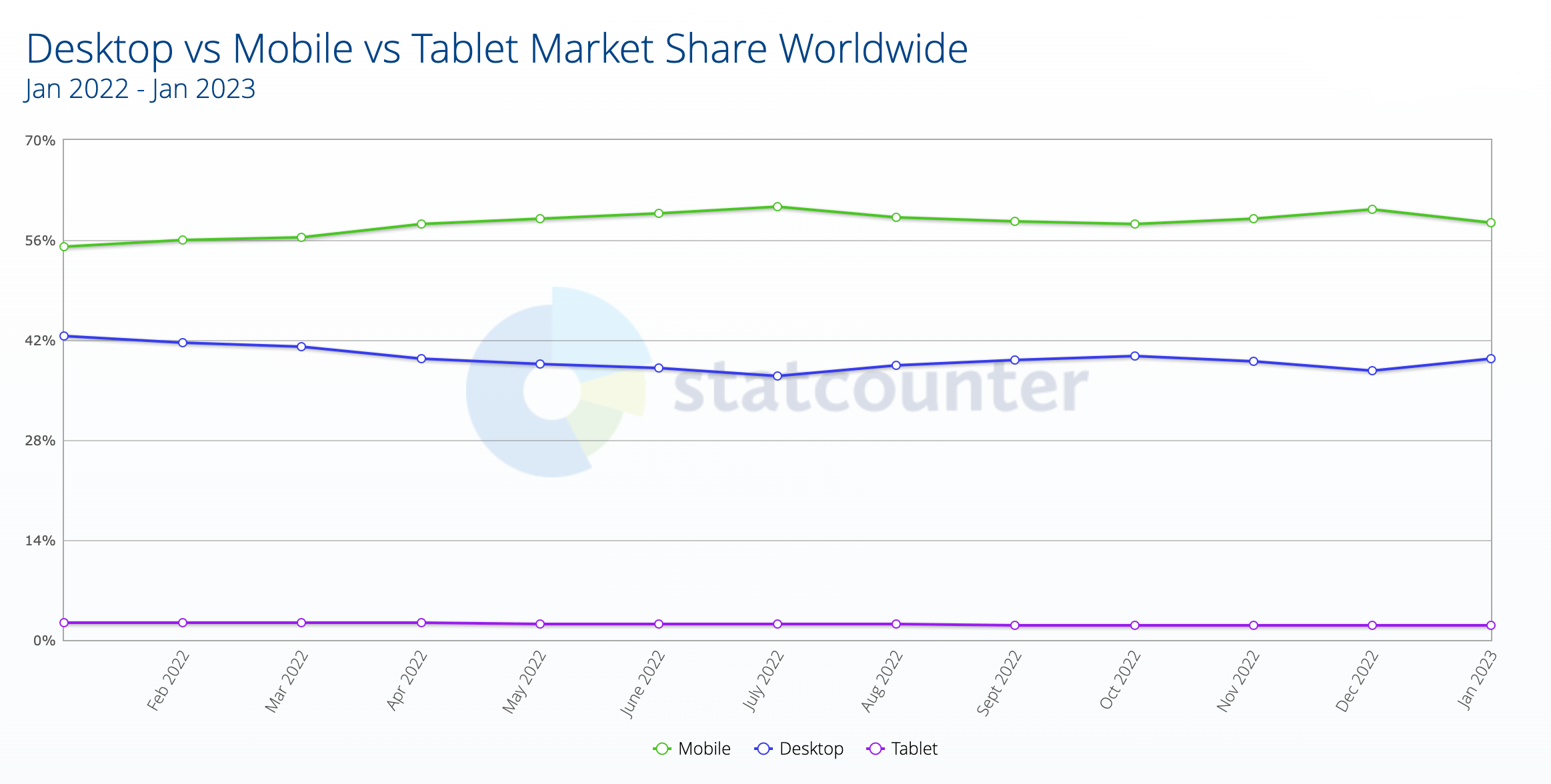Screen dimensions: 1551x784
Task: Click the chart title about Market Share Worldwide
Action: 497,49
